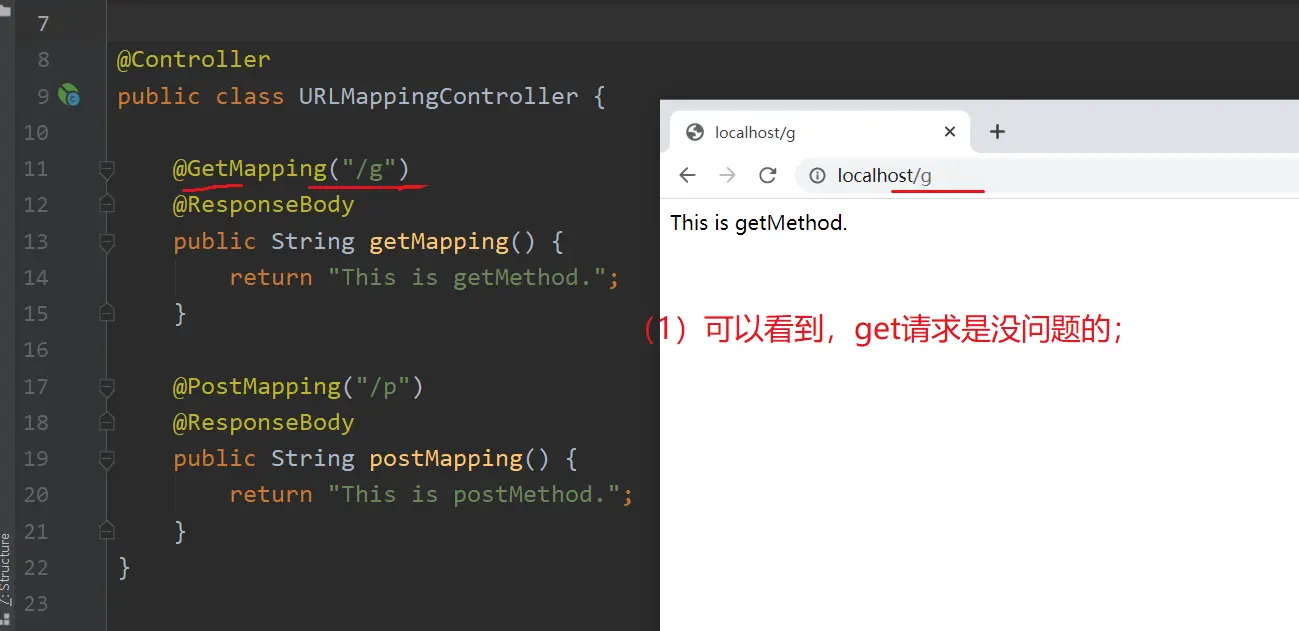1299x631 pixels.
Task: Click the "return" keyword on line 20
Action: coord(271,495)
